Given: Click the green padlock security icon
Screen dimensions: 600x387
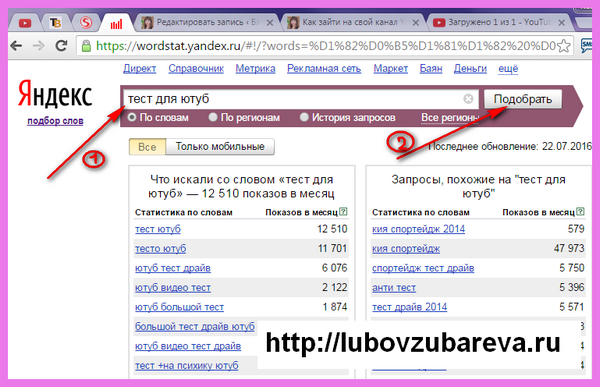Looking at the screenshot, I should 86,46.
